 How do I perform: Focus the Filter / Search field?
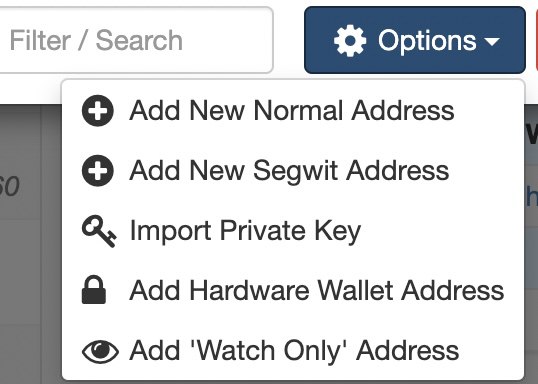tap(136, 40)
